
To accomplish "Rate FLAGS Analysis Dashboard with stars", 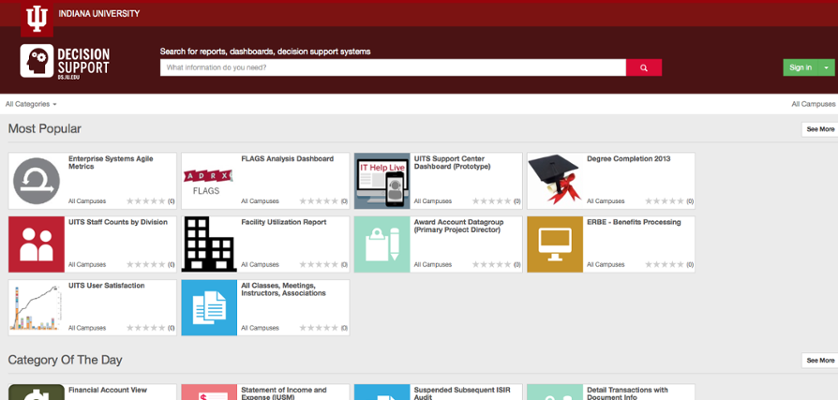I will point(319,202).
